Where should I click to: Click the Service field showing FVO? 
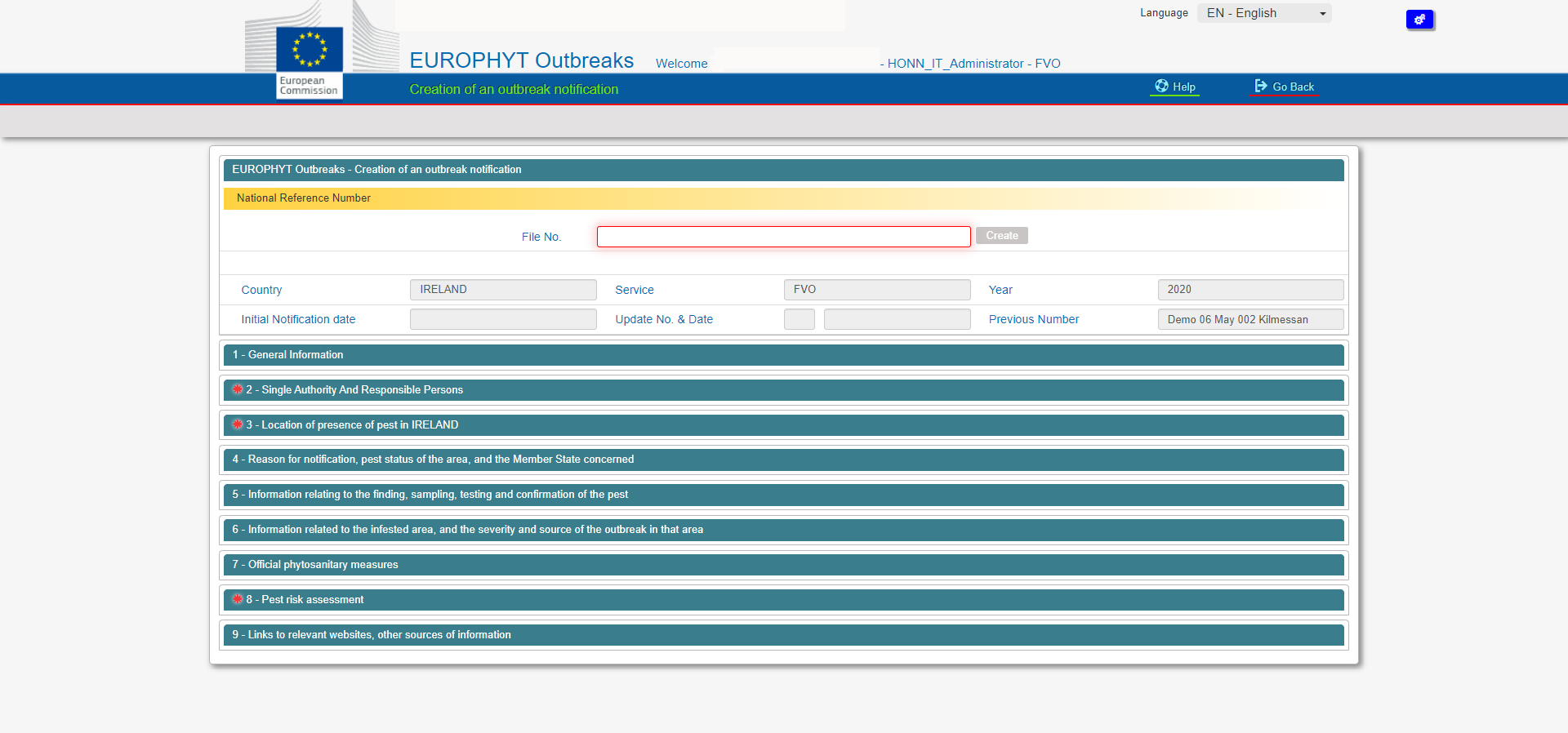point(877,290)
